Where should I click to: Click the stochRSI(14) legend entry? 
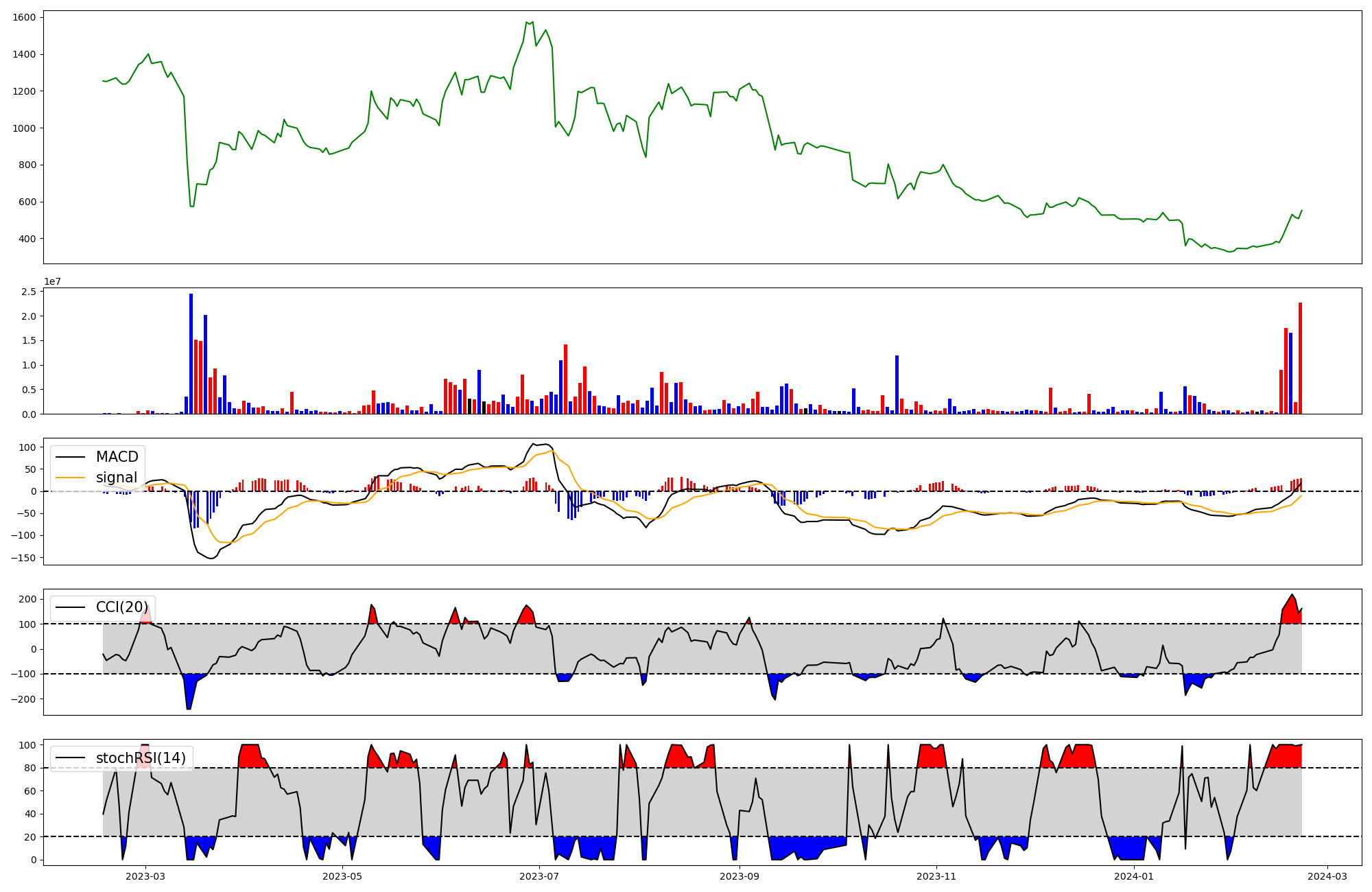coord(141,758)
